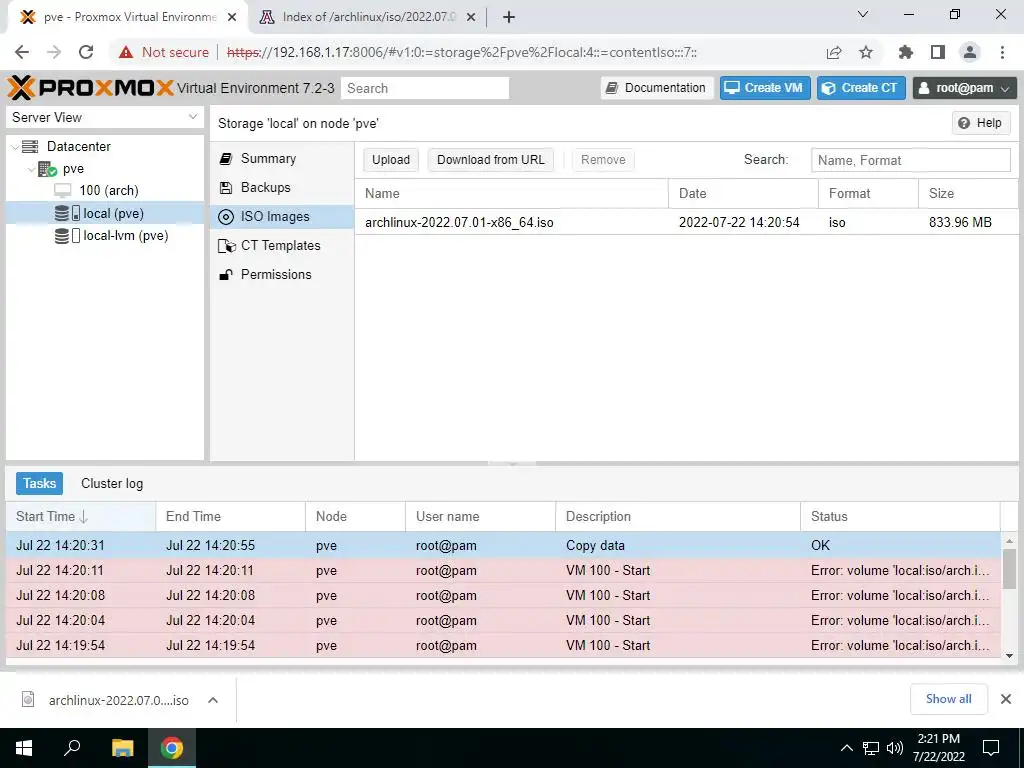Screen dimensions: 1024x768
Task: Close the pve Proxmox tab
Action: (x=232, y=17)
